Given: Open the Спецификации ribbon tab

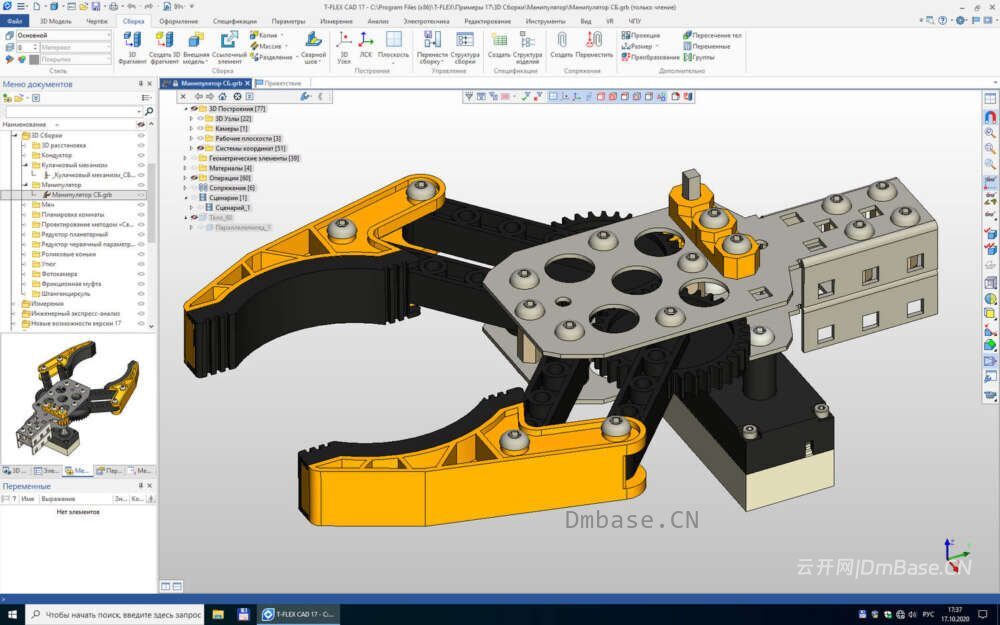Looking at the screenshot, I should (234, 21).
